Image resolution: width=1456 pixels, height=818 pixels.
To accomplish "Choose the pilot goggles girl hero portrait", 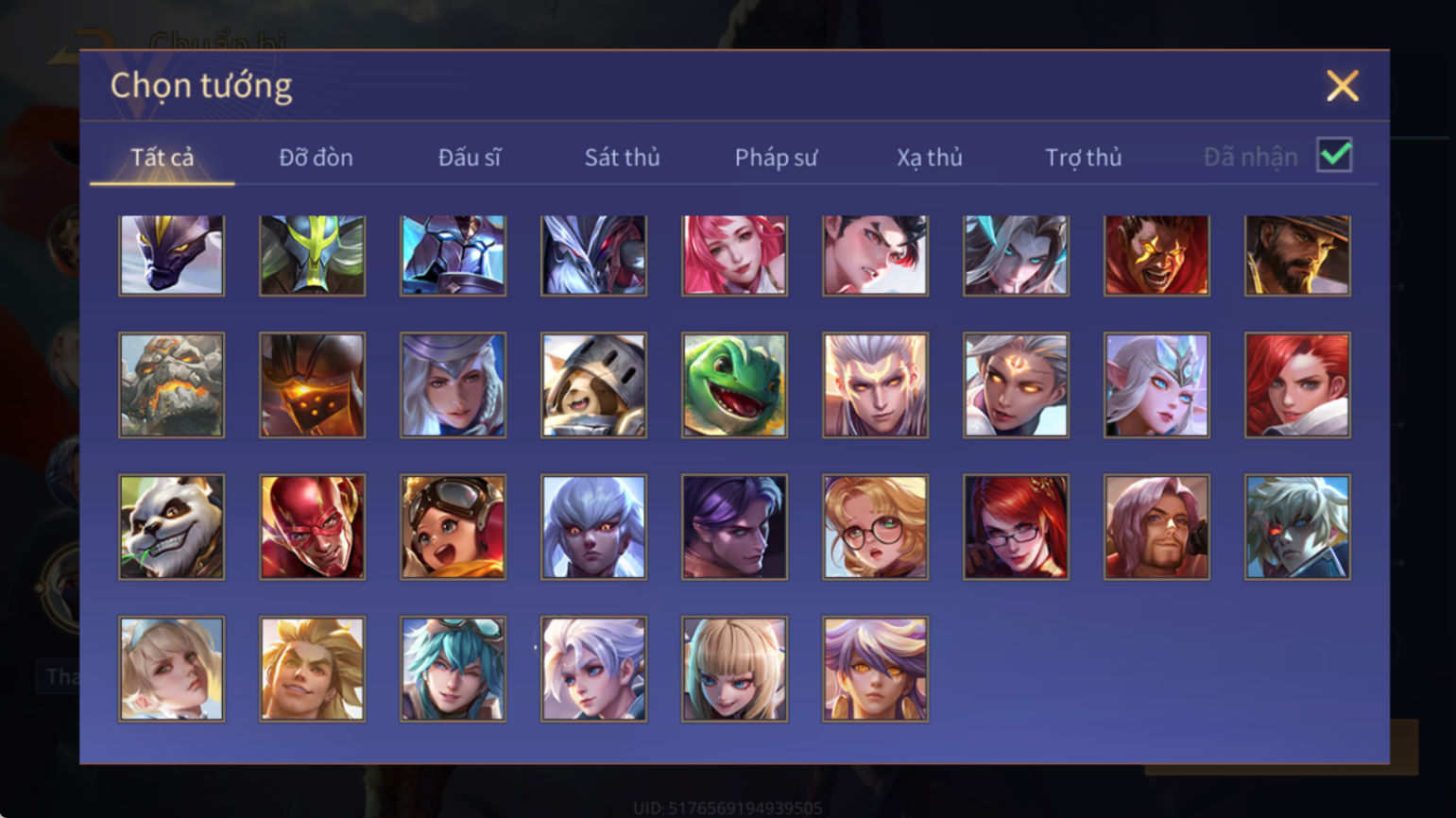I will pyautogui.click(x=453, y=526).
